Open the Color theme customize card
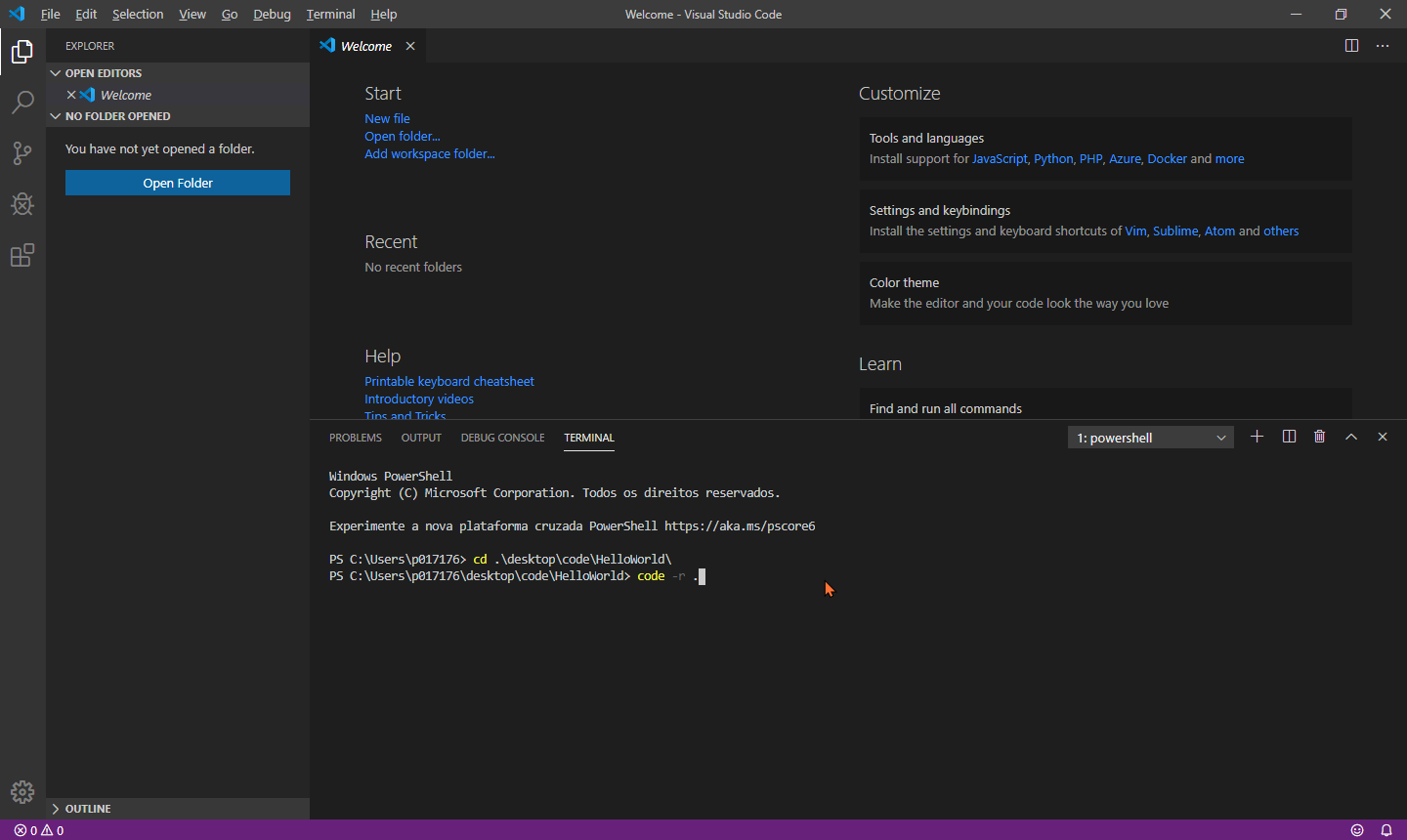Screen dimensions: 1407x840 1106,293
